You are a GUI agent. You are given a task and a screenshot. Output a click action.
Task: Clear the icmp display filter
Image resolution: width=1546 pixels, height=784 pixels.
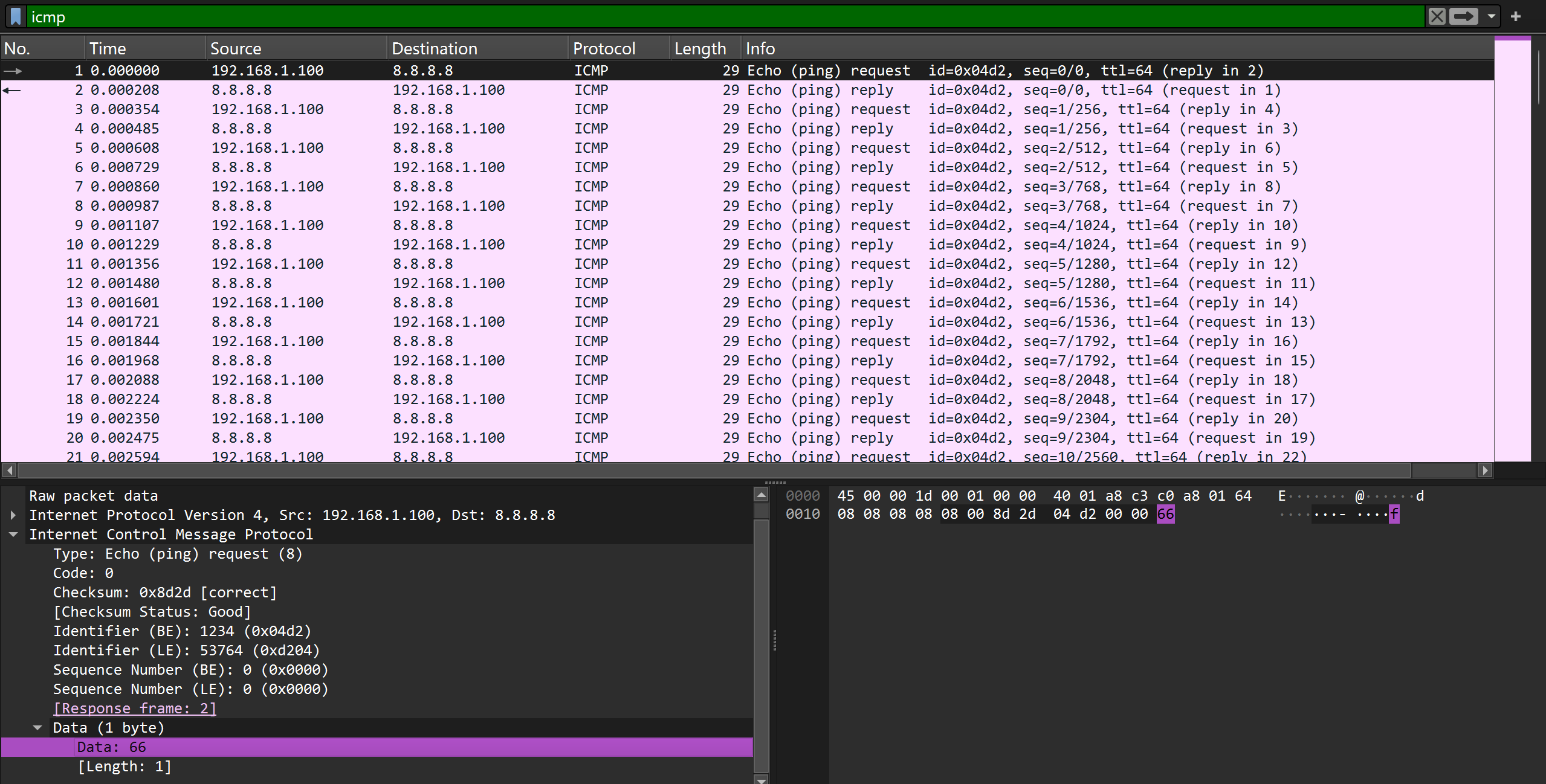tap(1437, 16)
